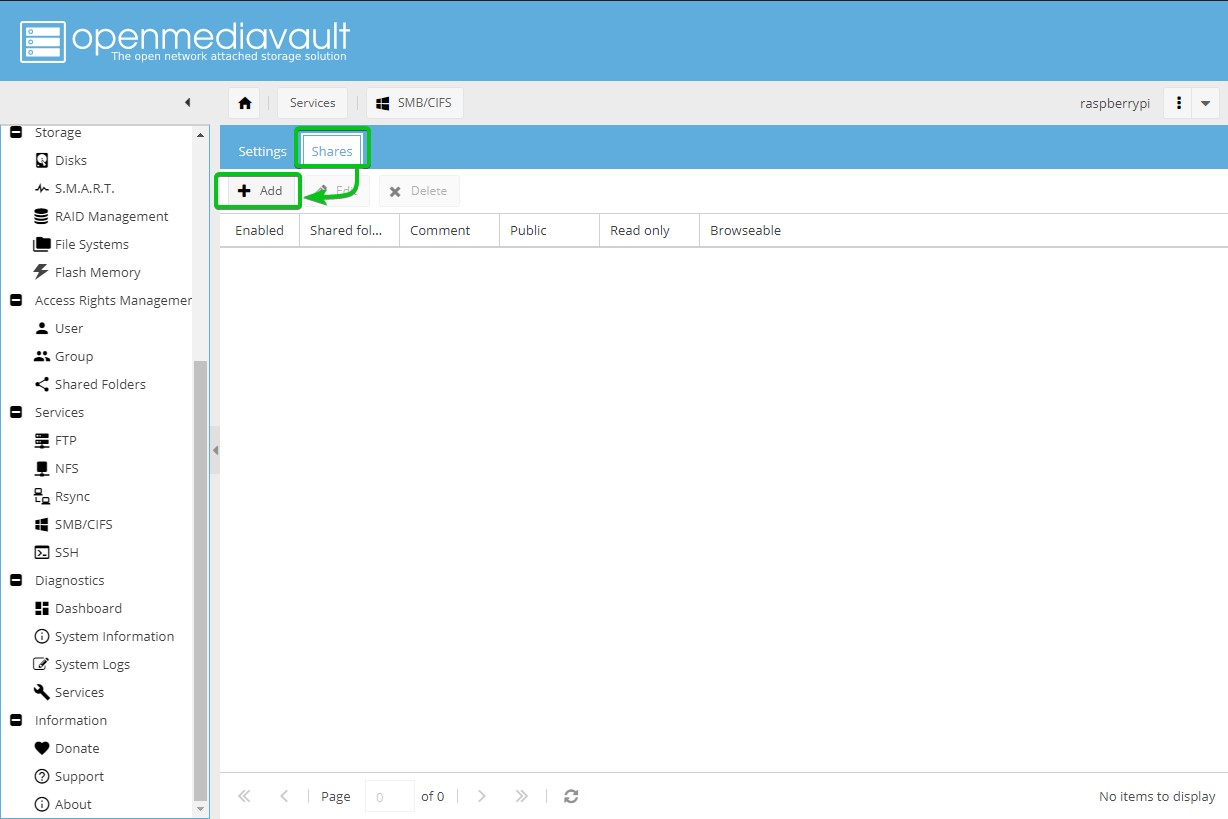Open the SMB/CIFS sidebar windows icon
This screenshot has height=819, width=1228.
[x=42, y=524]
